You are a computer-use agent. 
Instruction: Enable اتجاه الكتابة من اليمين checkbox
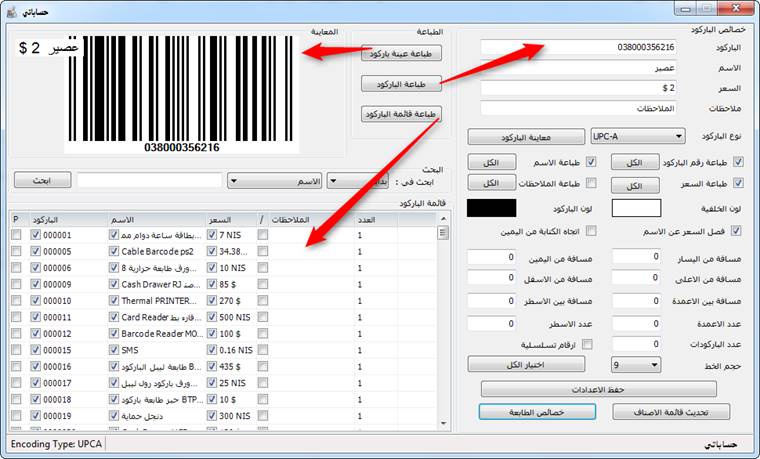(x=591, y=231)
